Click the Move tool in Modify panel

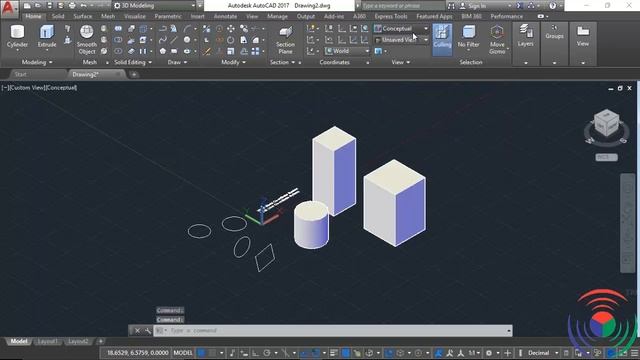(231, 29)
